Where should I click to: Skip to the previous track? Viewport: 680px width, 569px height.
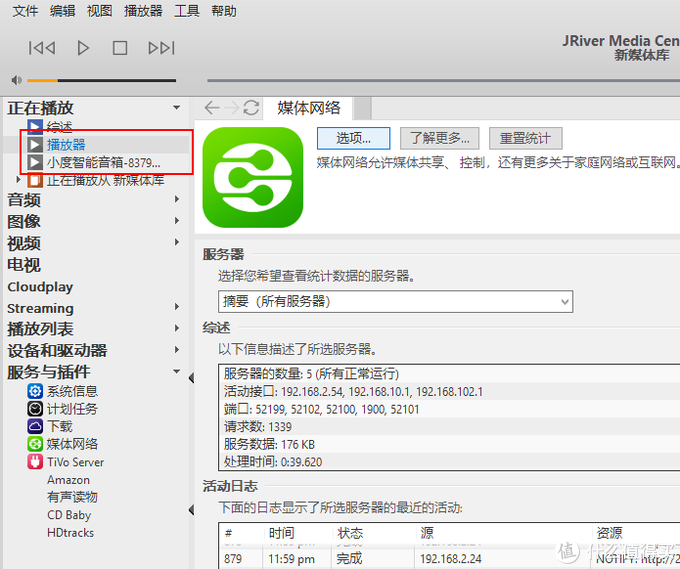point(42,48)
